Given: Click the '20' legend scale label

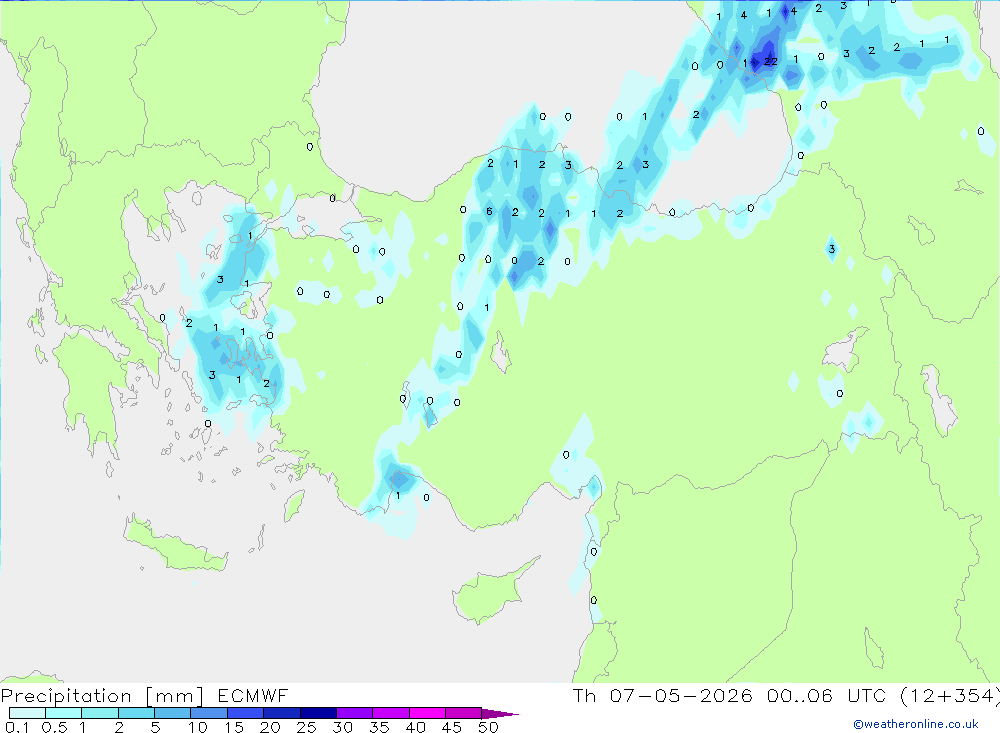Looking at the screenshot, I should click(270, 727).
